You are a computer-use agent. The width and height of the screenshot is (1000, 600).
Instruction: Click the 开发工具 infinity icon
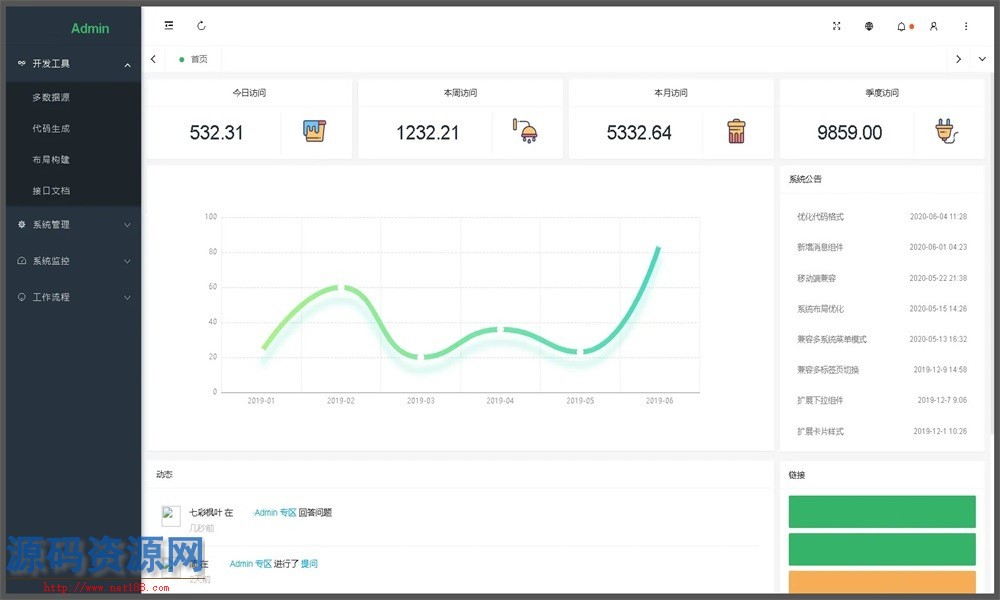coord(22,63)
